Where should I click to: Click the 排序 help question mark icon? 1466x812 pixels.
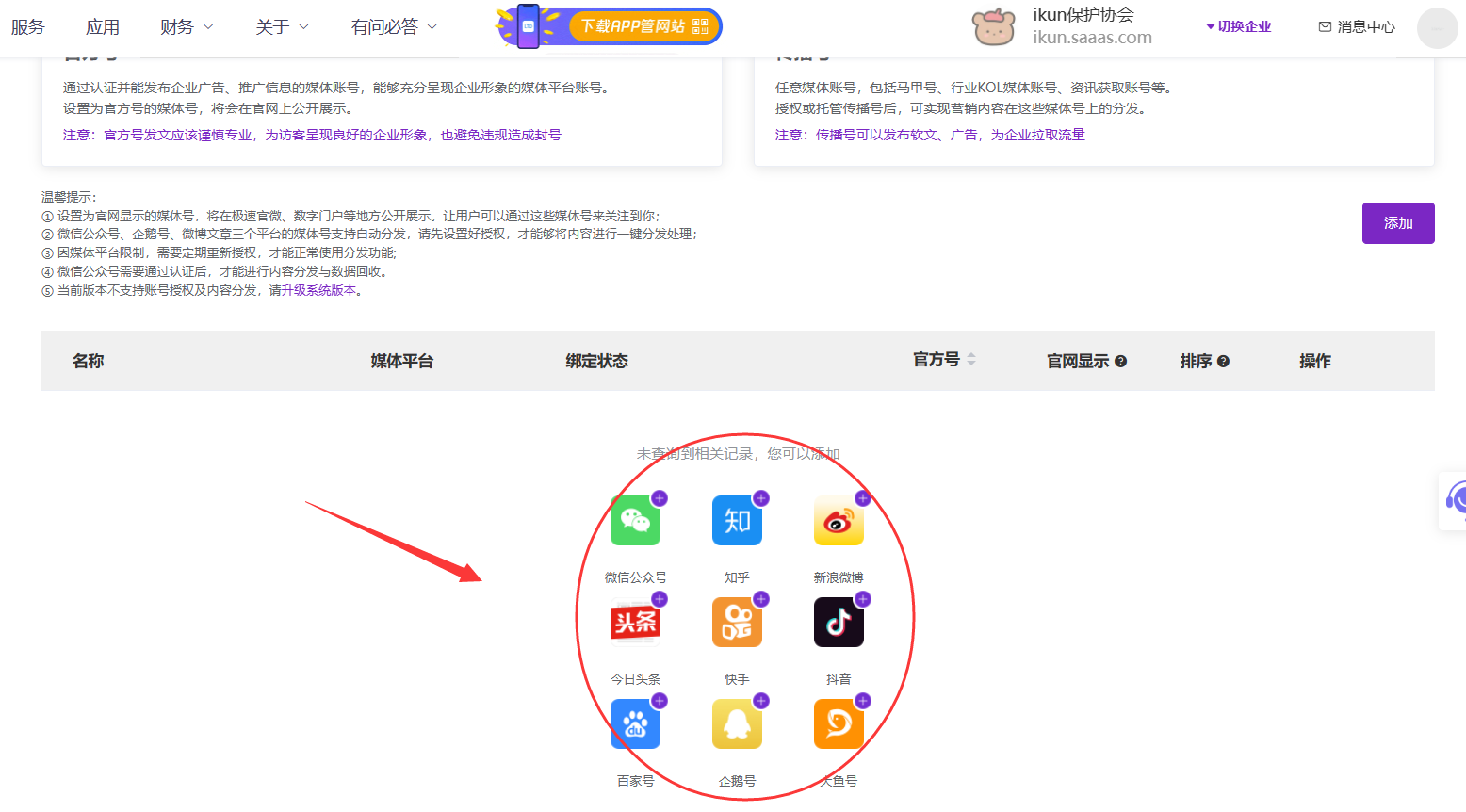click(1223, 362)
